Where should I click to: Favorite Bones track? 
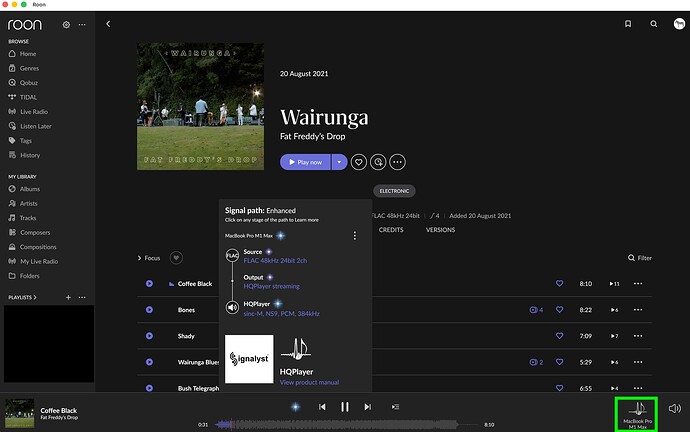[x=559, y=310]
